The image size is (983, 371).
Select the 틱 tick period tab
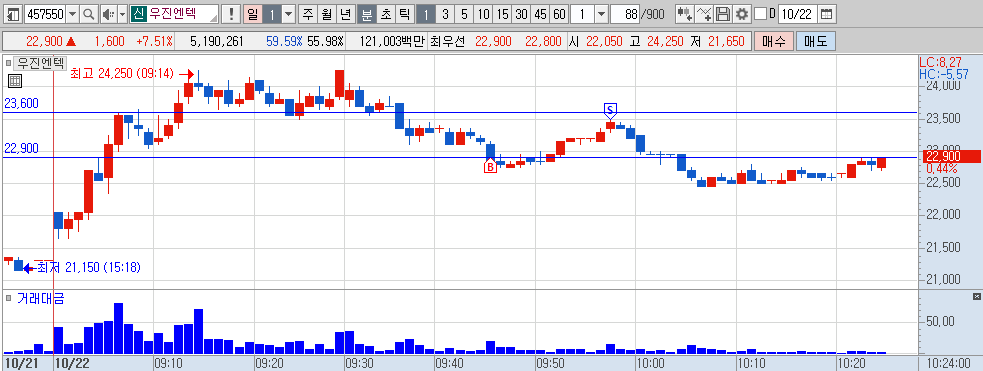404,14
